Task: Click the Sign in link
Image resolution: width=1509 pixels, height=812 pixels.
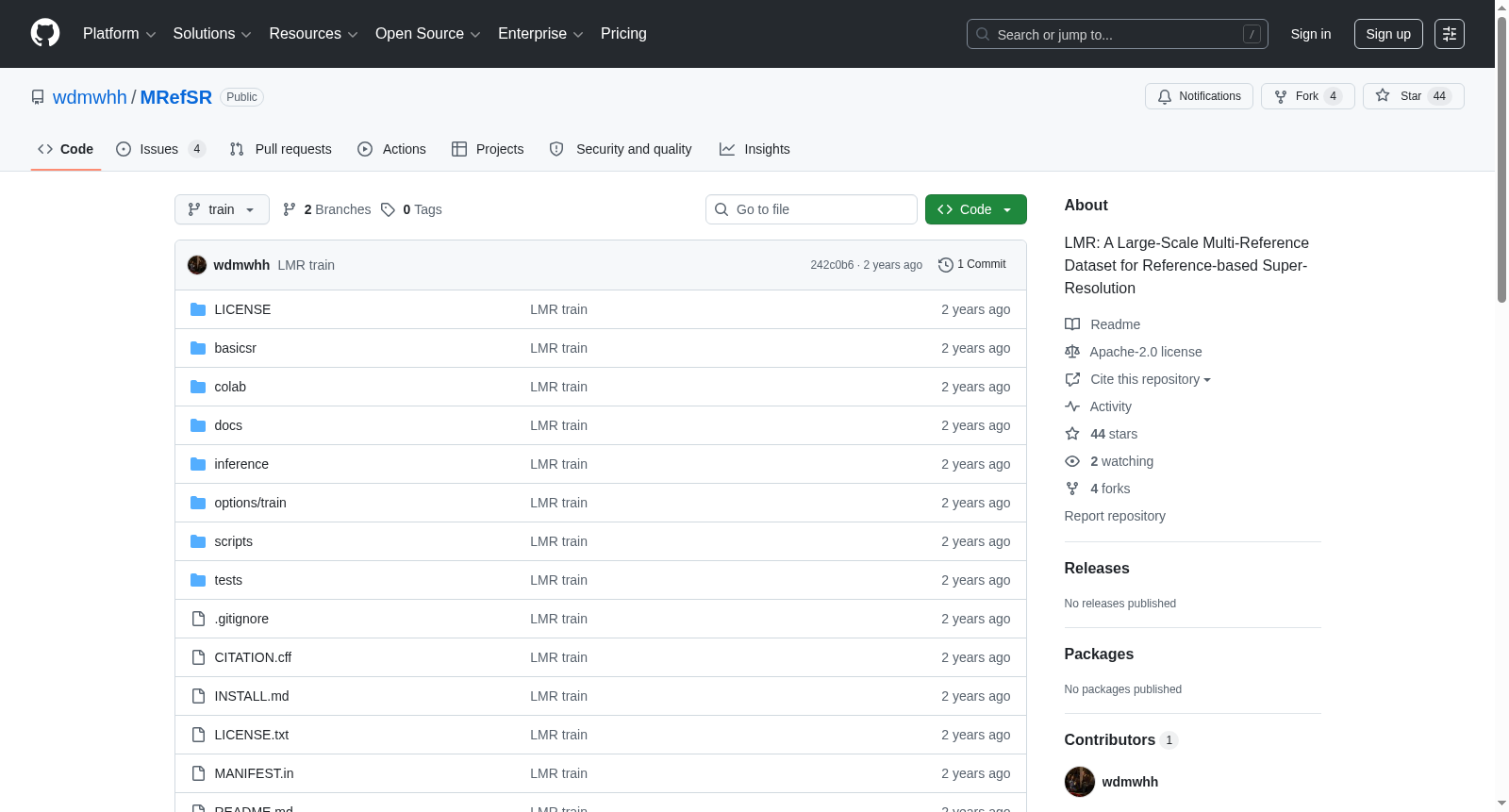Action: point(1311,34)
